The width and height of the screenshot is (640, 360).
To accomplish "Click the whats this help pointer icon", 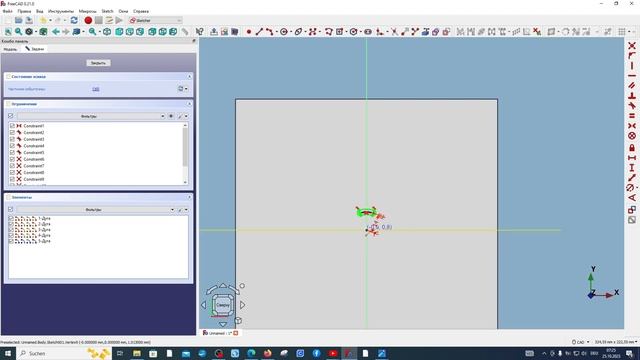I will 199,31.
